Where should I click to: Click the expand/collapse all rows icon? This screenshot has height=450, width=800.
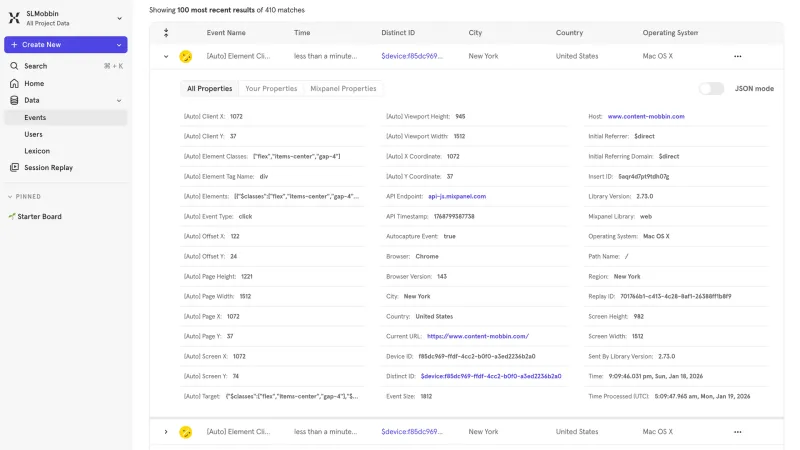(x=166, y=33)
